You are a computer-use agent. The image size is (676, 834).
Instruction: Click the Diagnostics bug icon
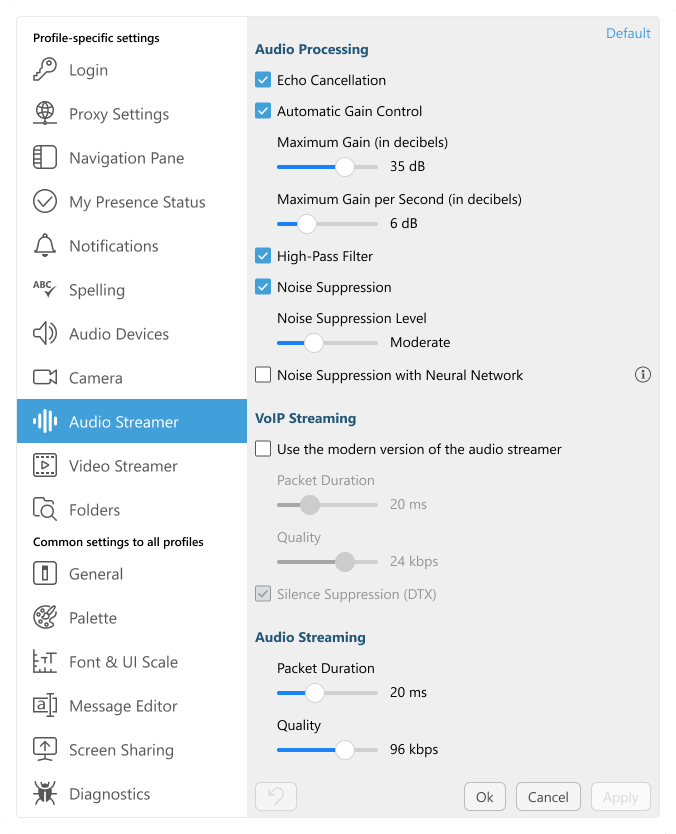[x=45, y=794]
